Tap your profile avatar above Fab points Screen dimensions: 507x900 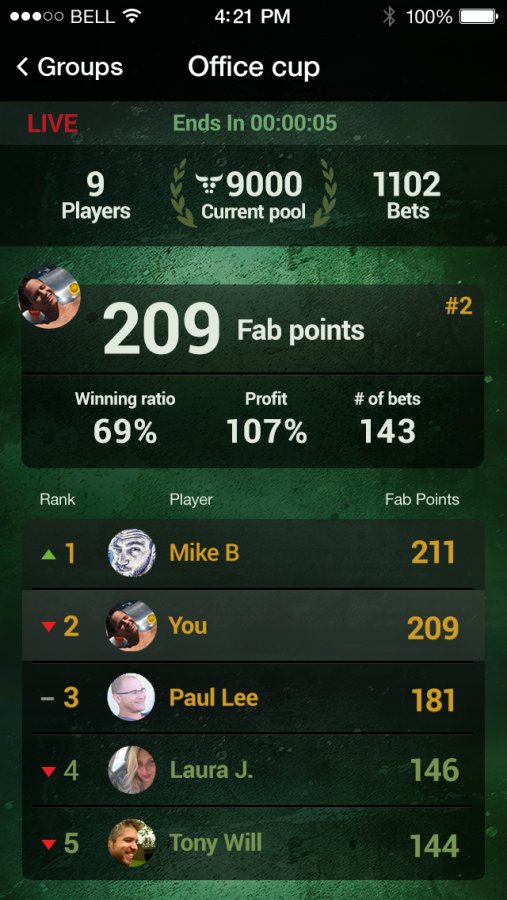click(x=49, y=297)
